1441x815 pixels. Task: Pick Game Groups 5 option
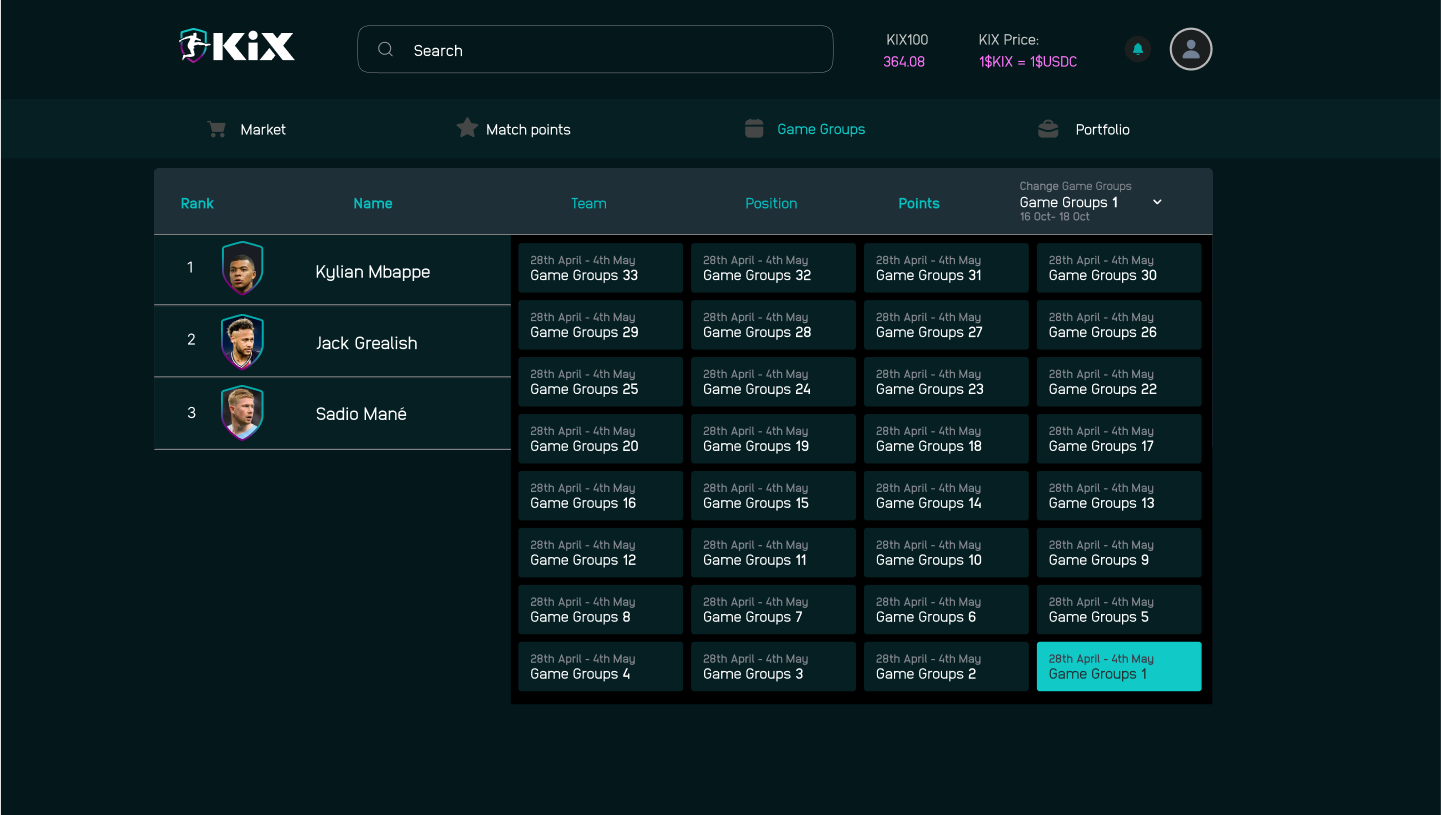tap(1119, 610)
